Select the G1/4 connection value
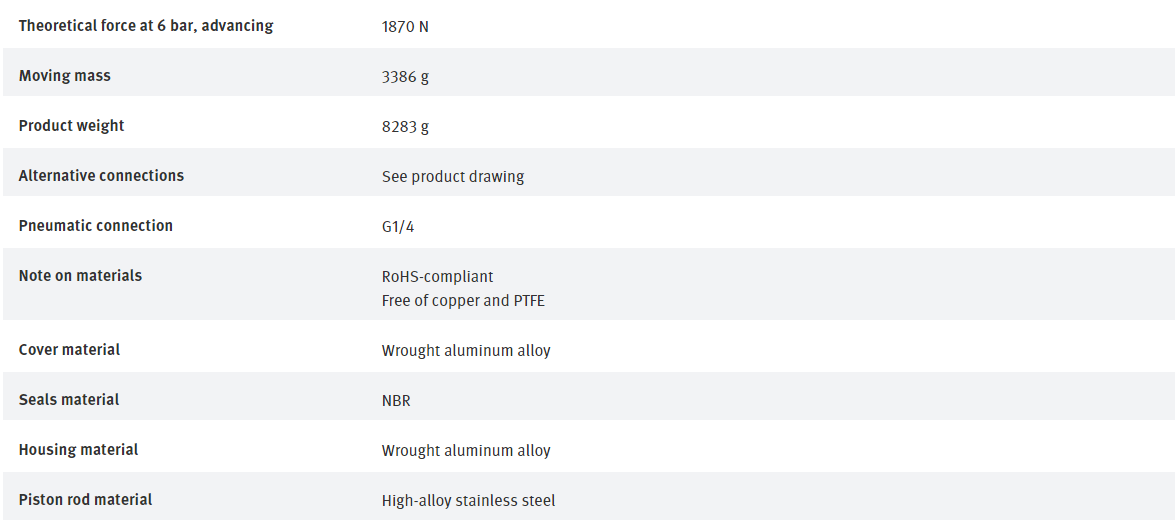This screenshot has height=528, width=1175. [398, 227]
